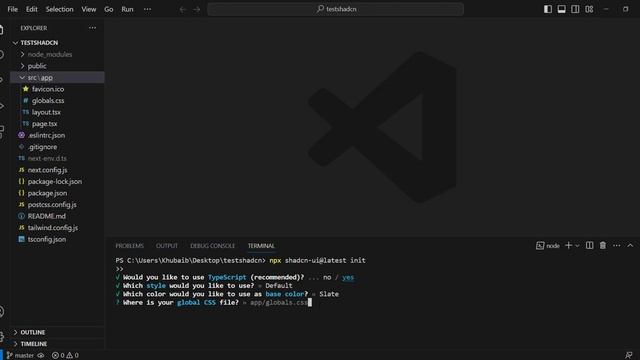Toggle the secondary side bar layout icon
Viewport: 640px width, 360px height.
click(x=575, y=9)
